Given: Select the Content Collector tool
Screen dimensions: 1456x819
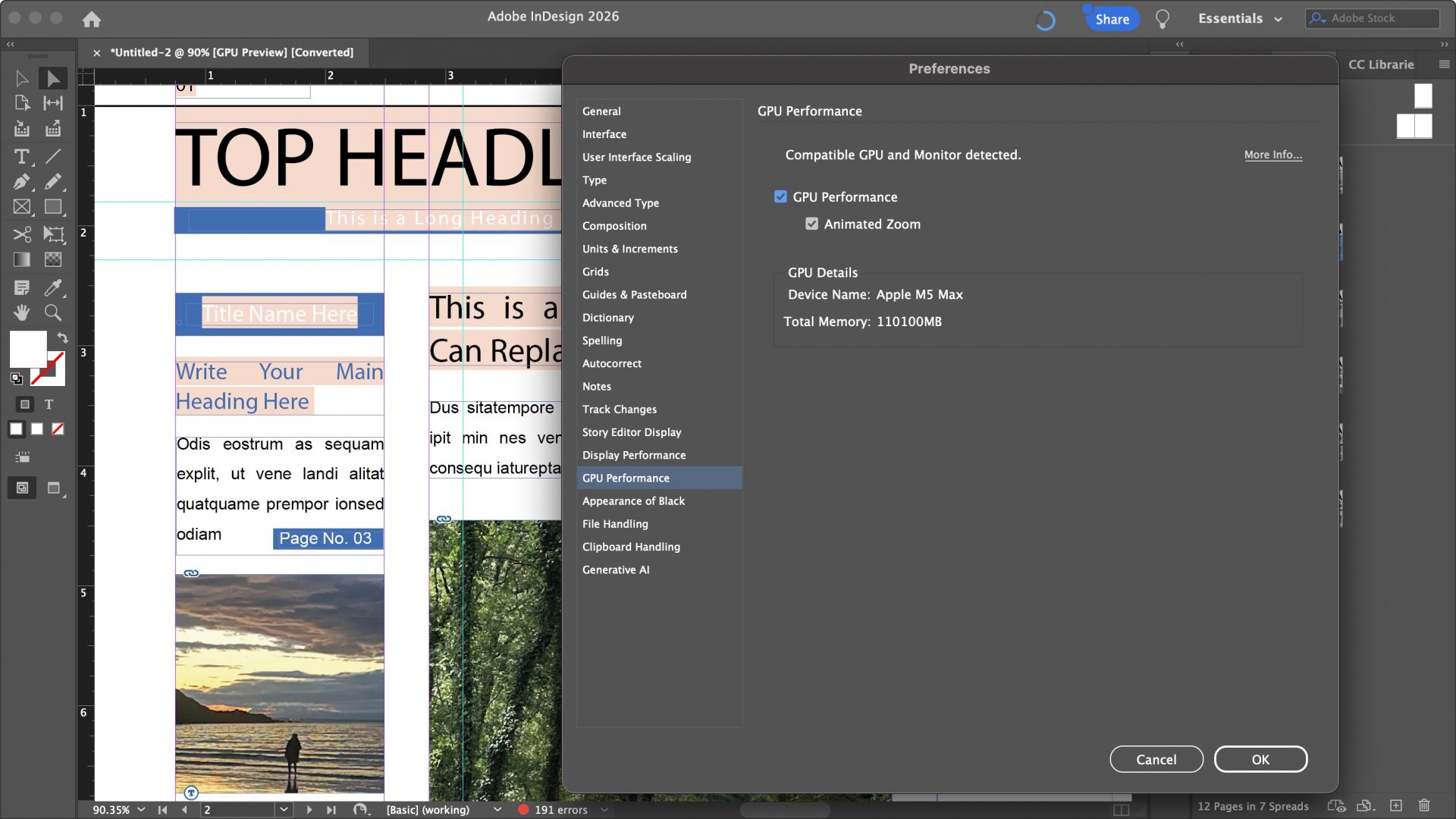Looking at the screenshot, I should [x=22, y=129].
